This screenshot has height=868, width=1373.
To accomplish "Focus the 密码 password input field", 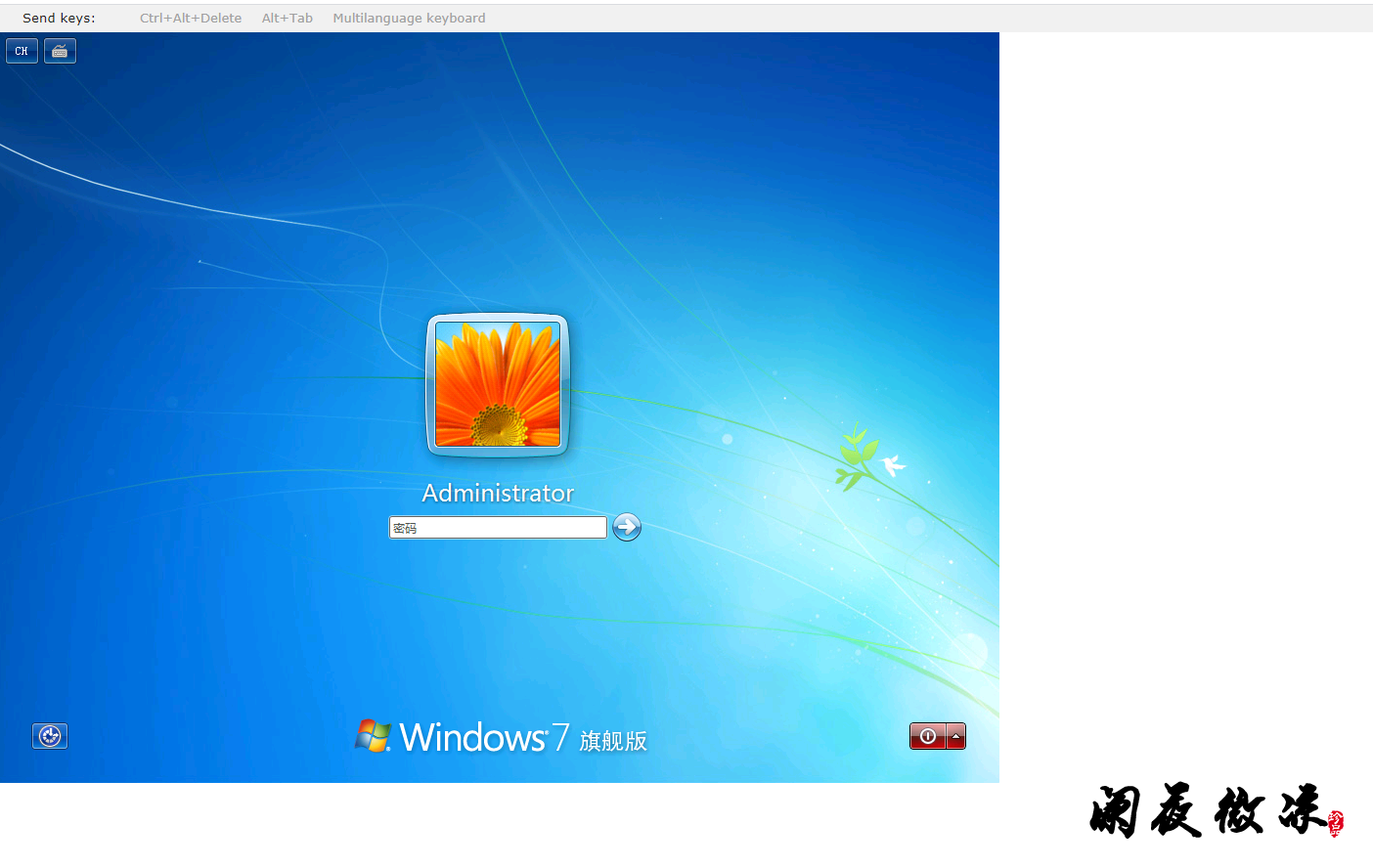I will pos(498,528).
